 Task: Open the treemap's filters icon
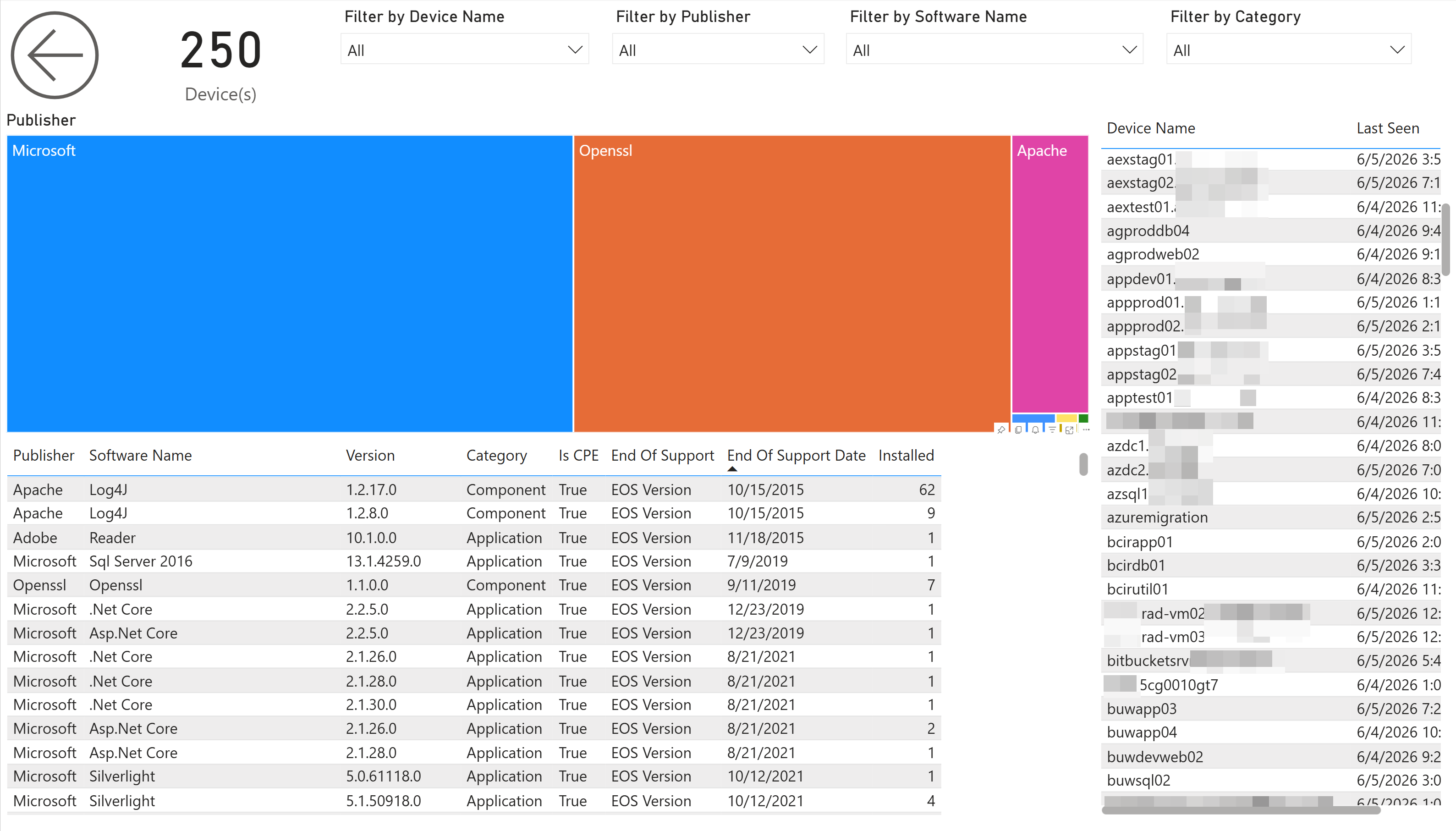1053,430
